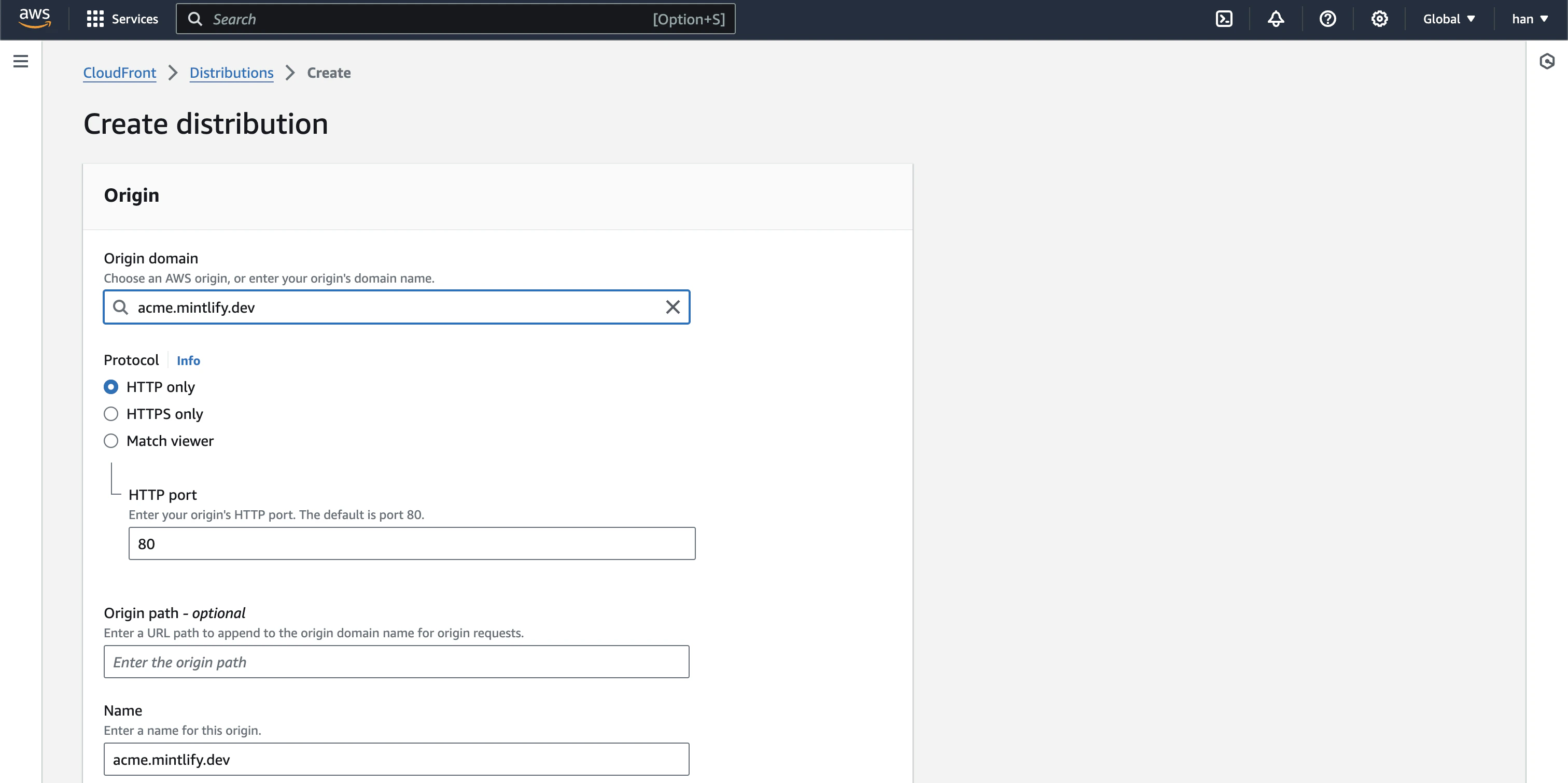Click the top Search bar

455,19
